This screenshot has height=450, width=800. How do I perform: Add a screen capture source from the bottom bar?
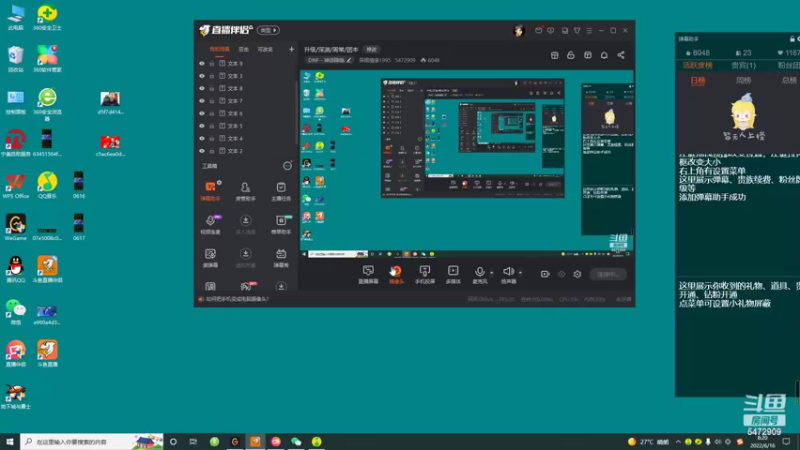tap(368, 274)
